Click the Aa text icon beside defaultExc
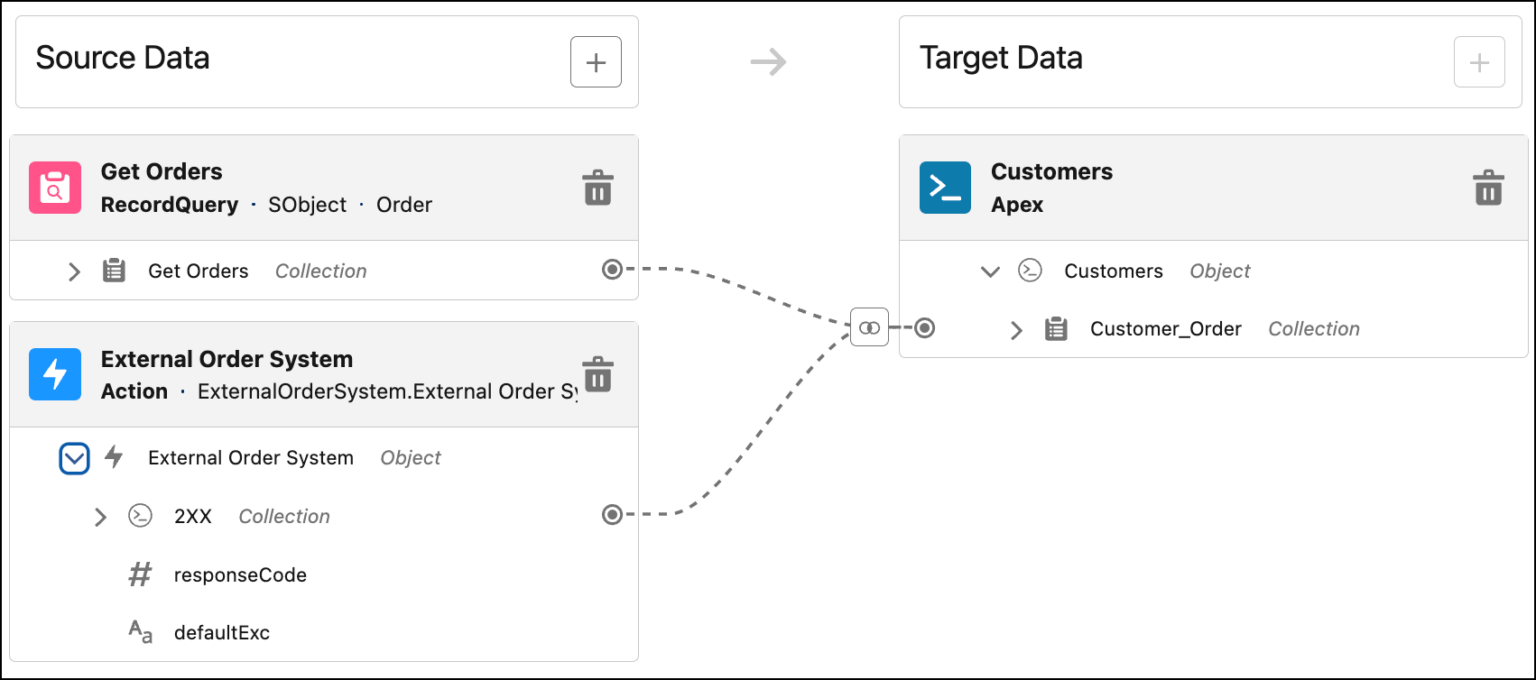The height and width of the screenshot is (680, 1536). tap(140, 632)
